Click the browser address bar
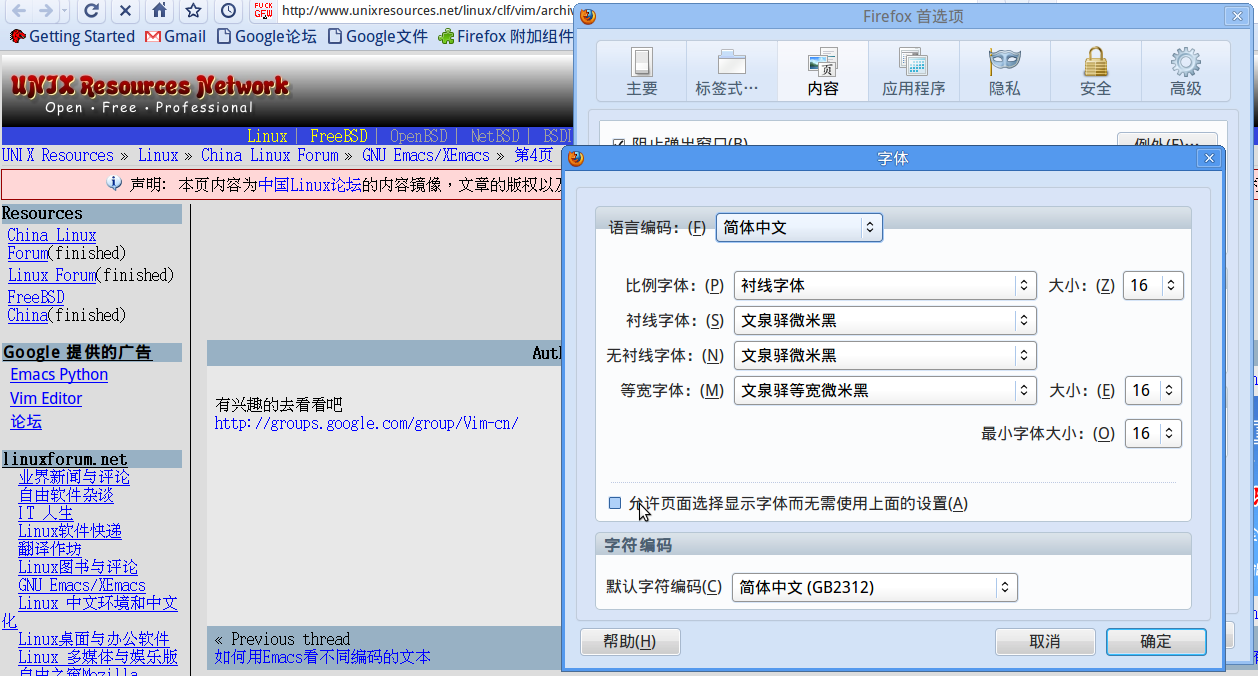The height and width of the screenshot is (676, 1258). click(x=426, y=11)
